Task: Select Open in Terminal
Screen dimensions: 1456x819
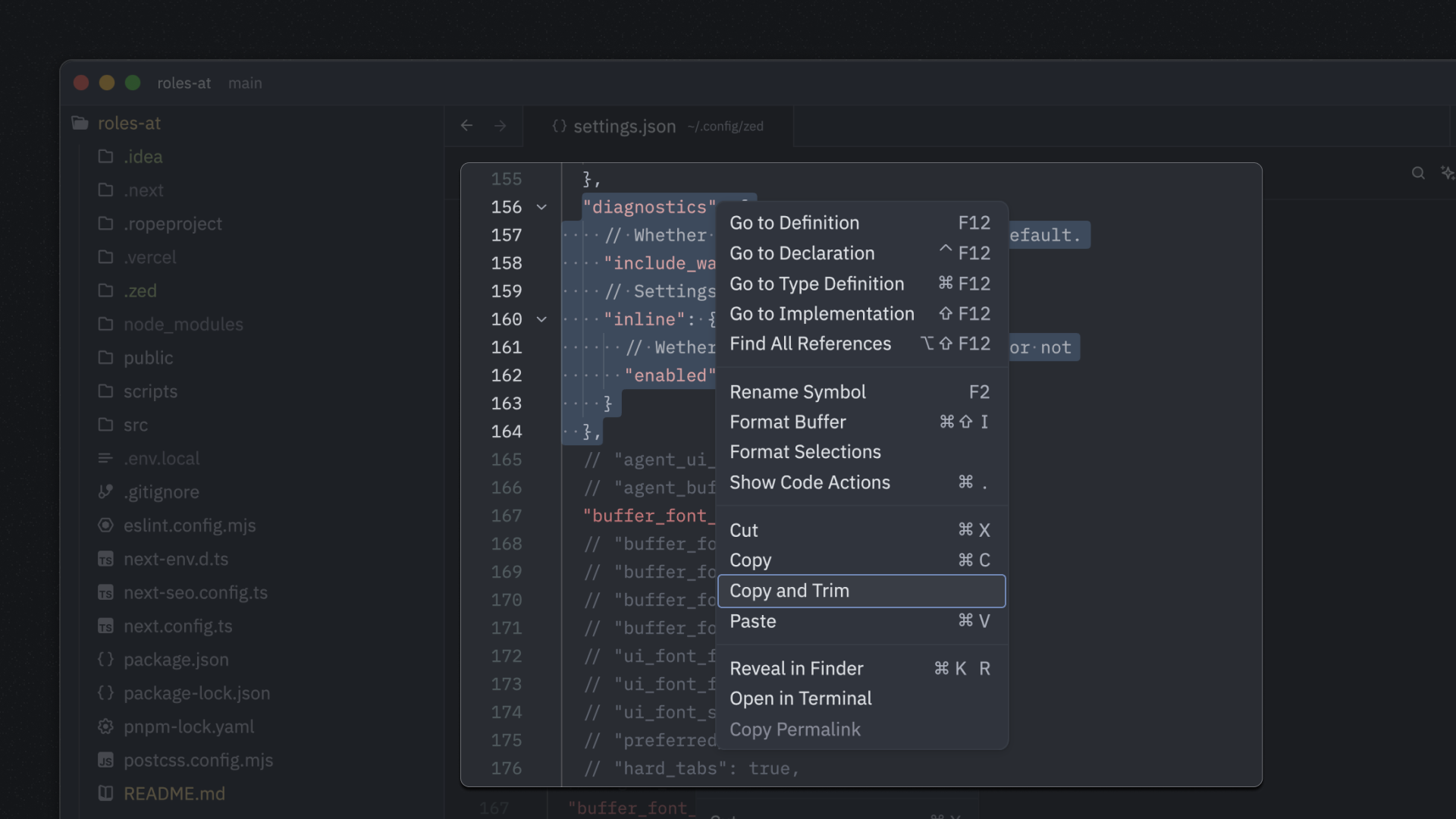Action: pyautogui.click(x=801, y=698)
